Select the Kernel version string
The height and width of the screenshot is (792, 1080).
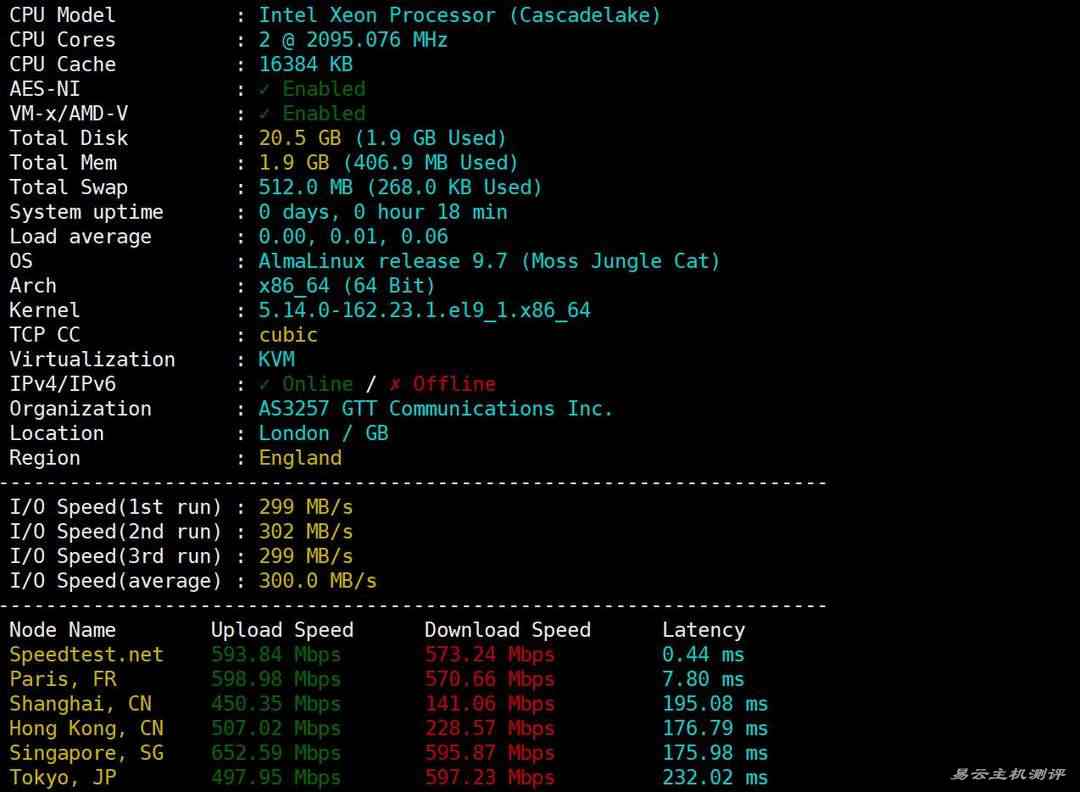click(x=424, y=310)
